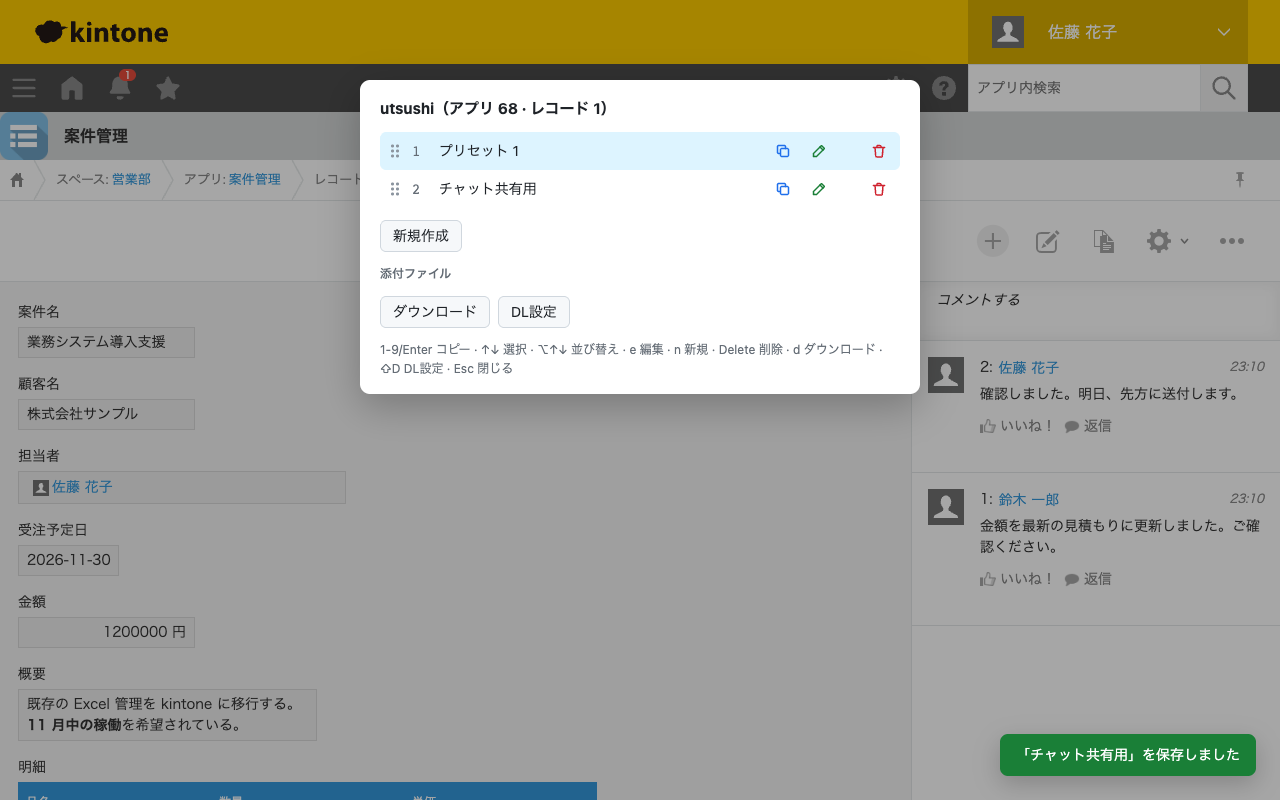This screenshot has height=800, width=1280.
Task: Edit the プリセット 1 preset
Action: (819, 151)
